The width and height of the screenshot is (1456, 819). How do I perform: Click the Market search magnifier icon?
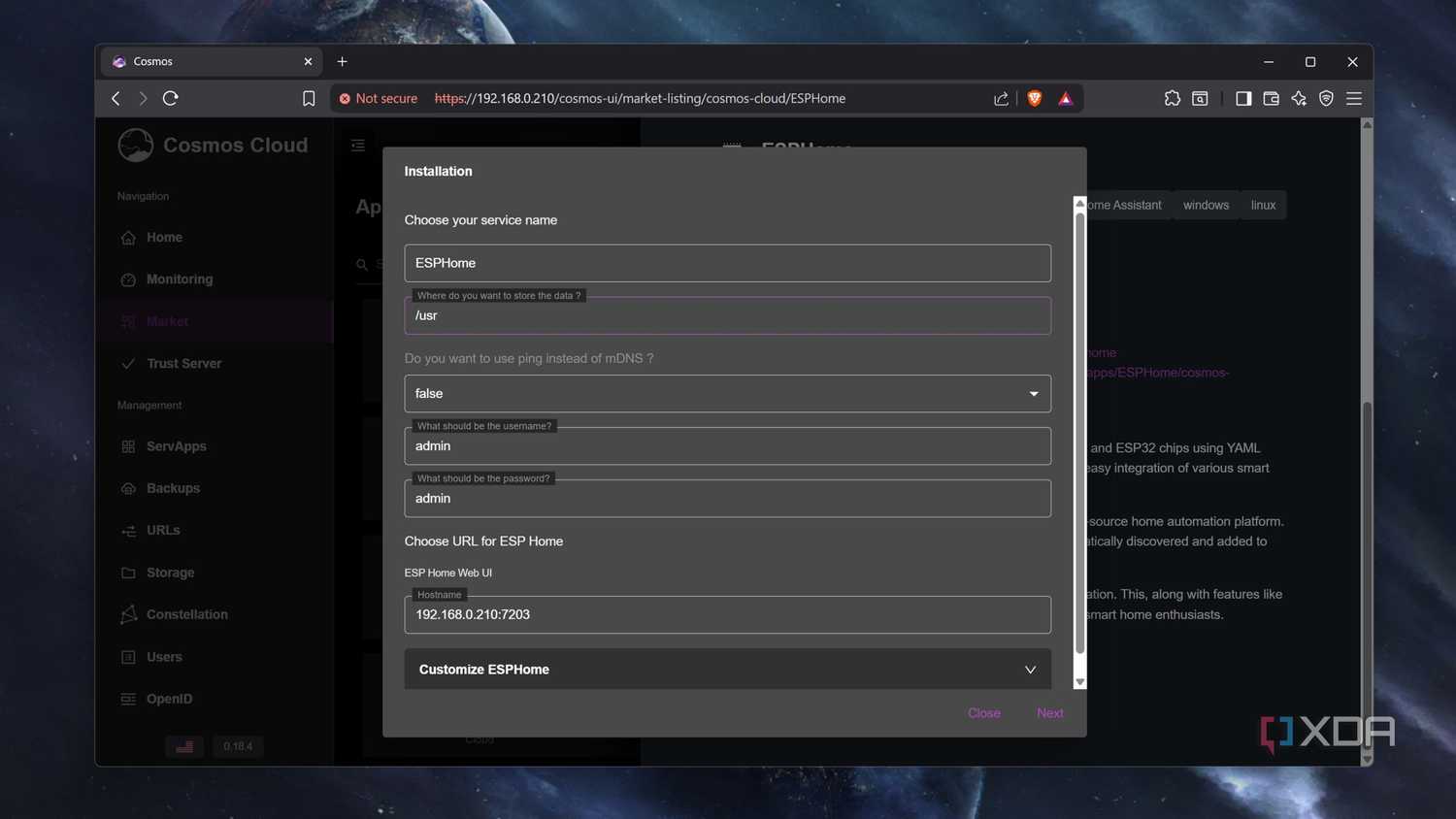[x=362, y=264]
